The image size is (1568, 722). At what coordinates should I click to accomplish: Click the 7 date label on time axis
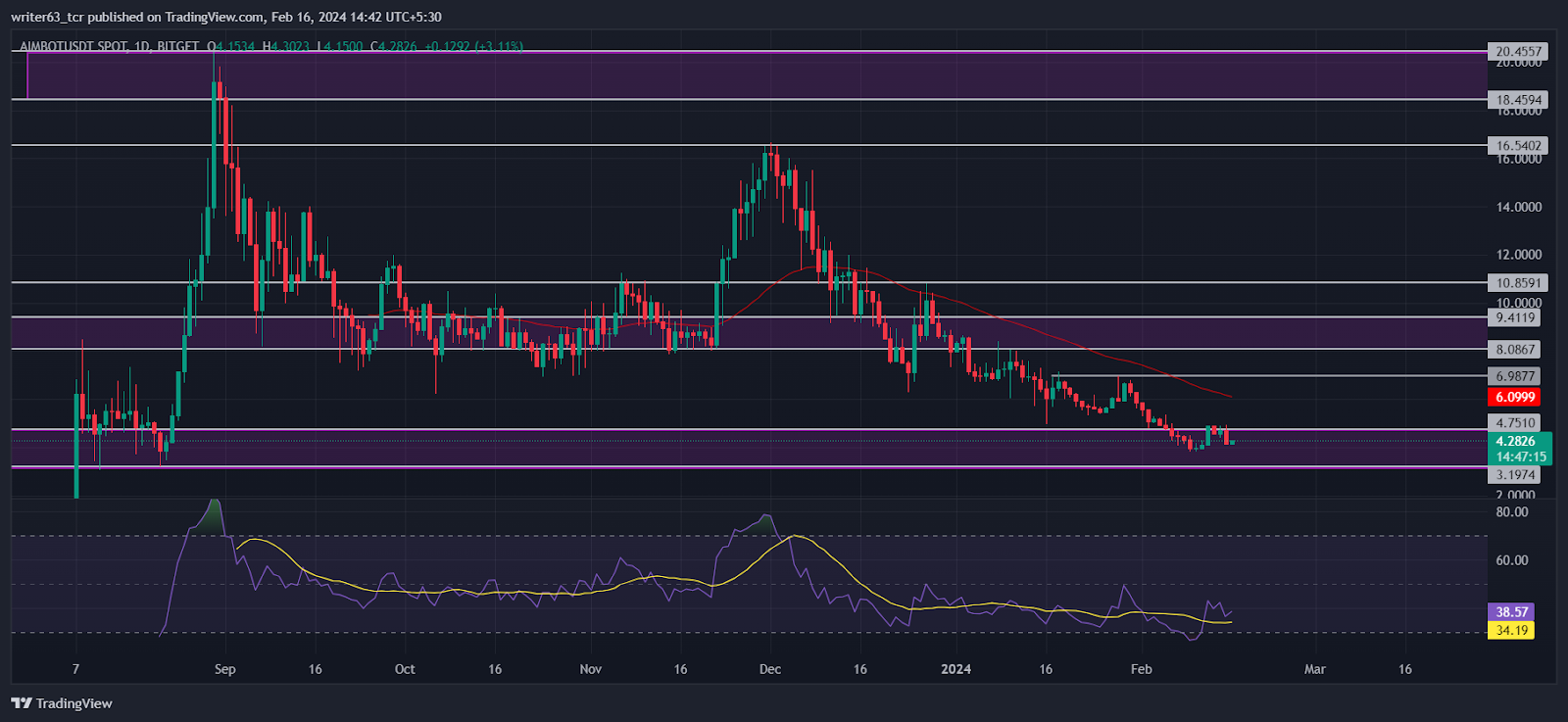75,669
